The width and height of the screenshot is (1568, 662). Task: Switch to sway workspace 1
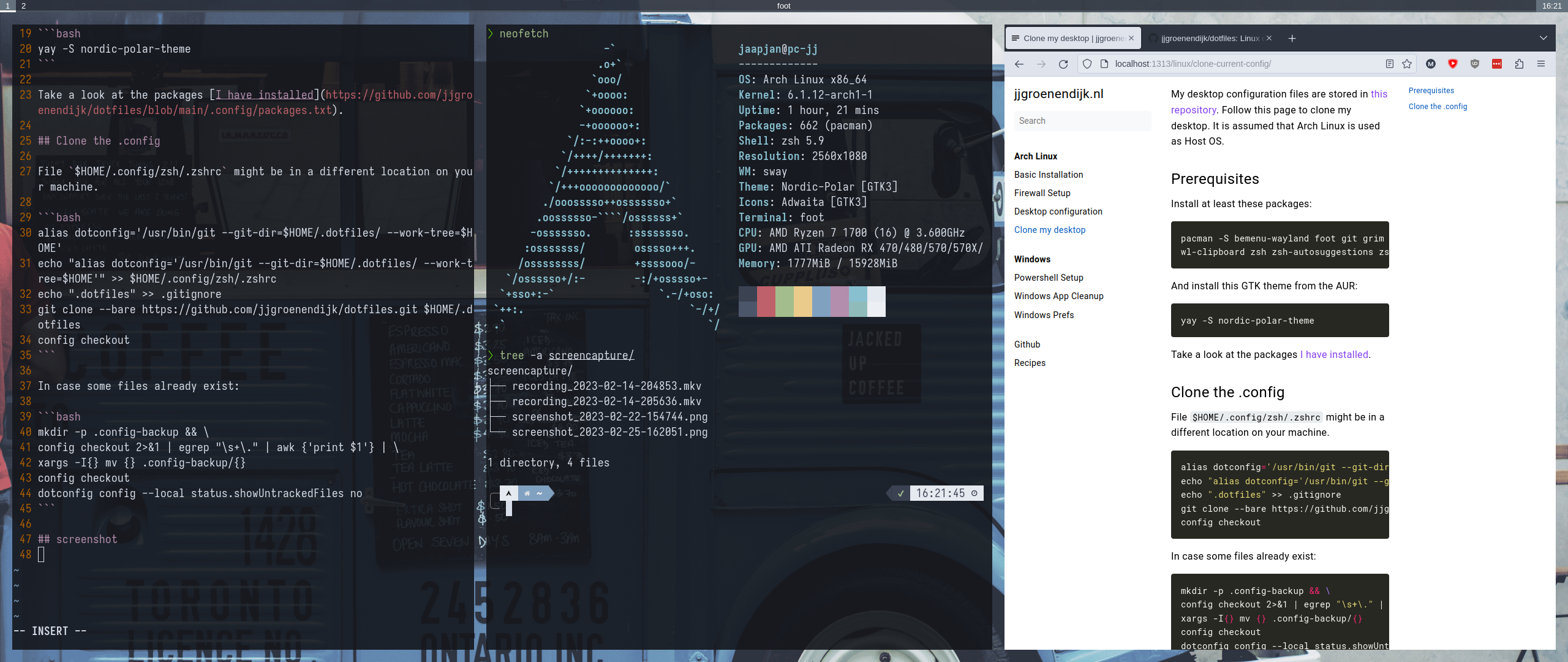[x=7, y=6]
